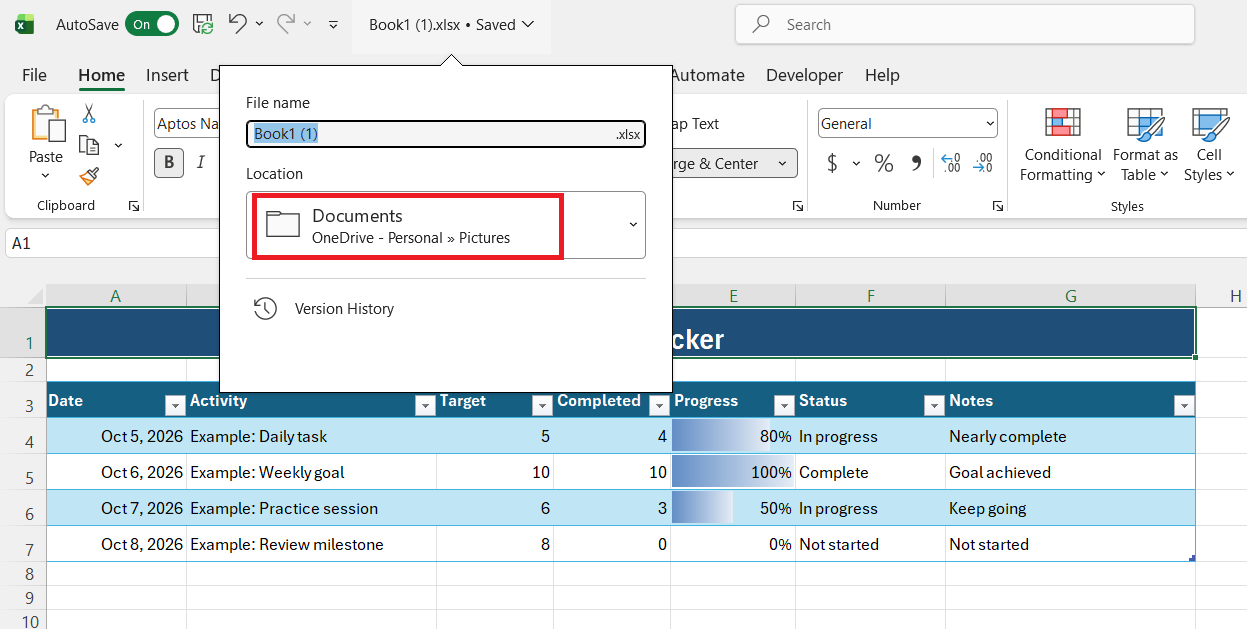Open the Activity column filter arrow
This screenshot has height=629, width=1247.
[424, 405]
